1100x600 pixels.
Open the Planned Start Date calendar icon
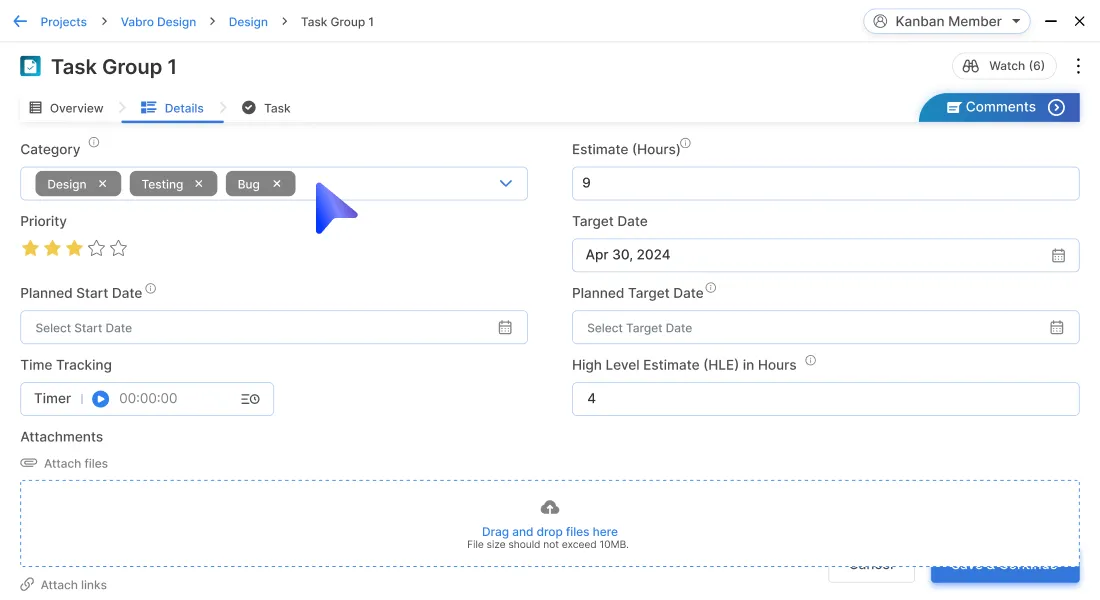[505, 328]
